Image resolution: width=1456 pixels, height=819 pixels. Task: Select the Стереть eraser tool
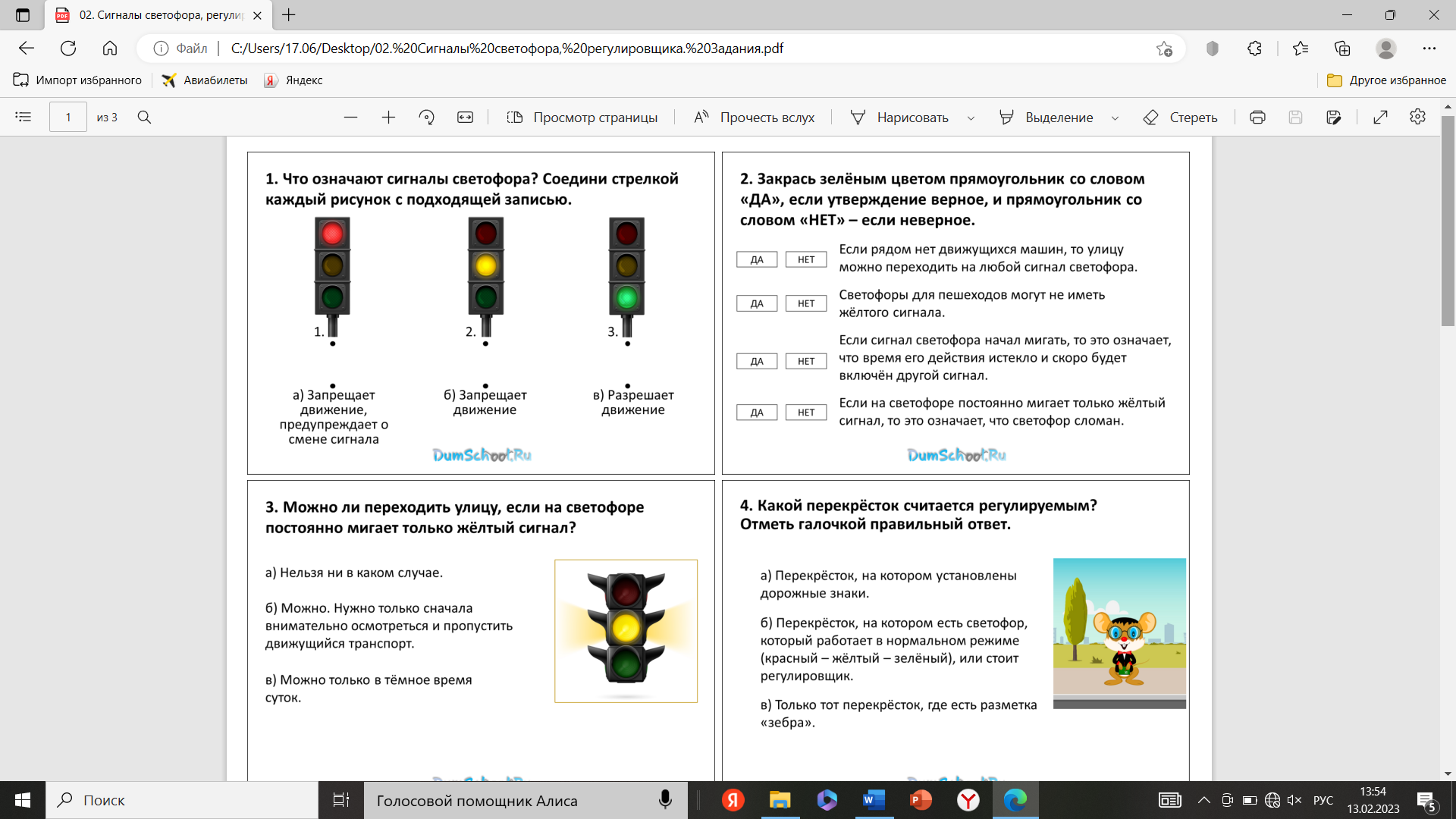click(1181, 117)
